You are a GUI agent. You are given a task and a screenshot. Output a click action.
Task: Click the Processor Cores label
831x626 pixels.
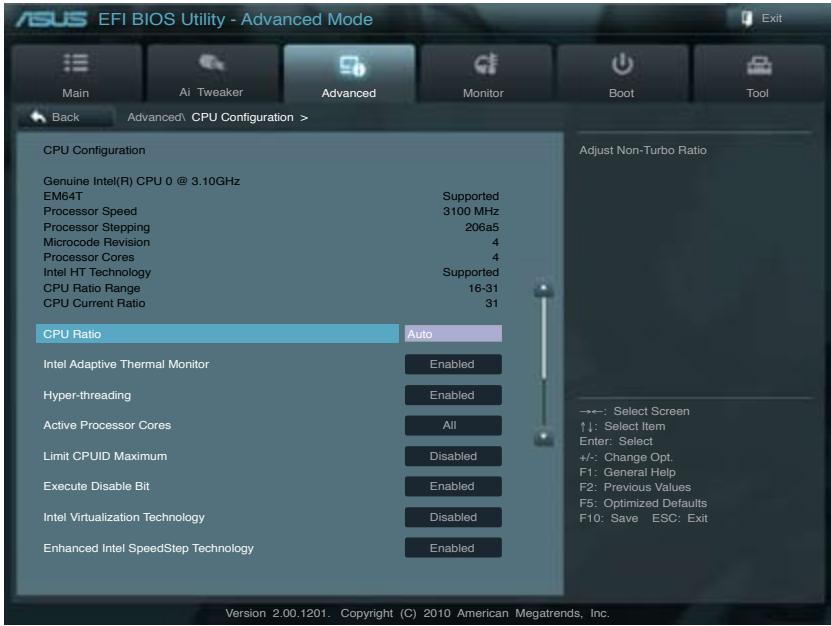pos(89,257)
